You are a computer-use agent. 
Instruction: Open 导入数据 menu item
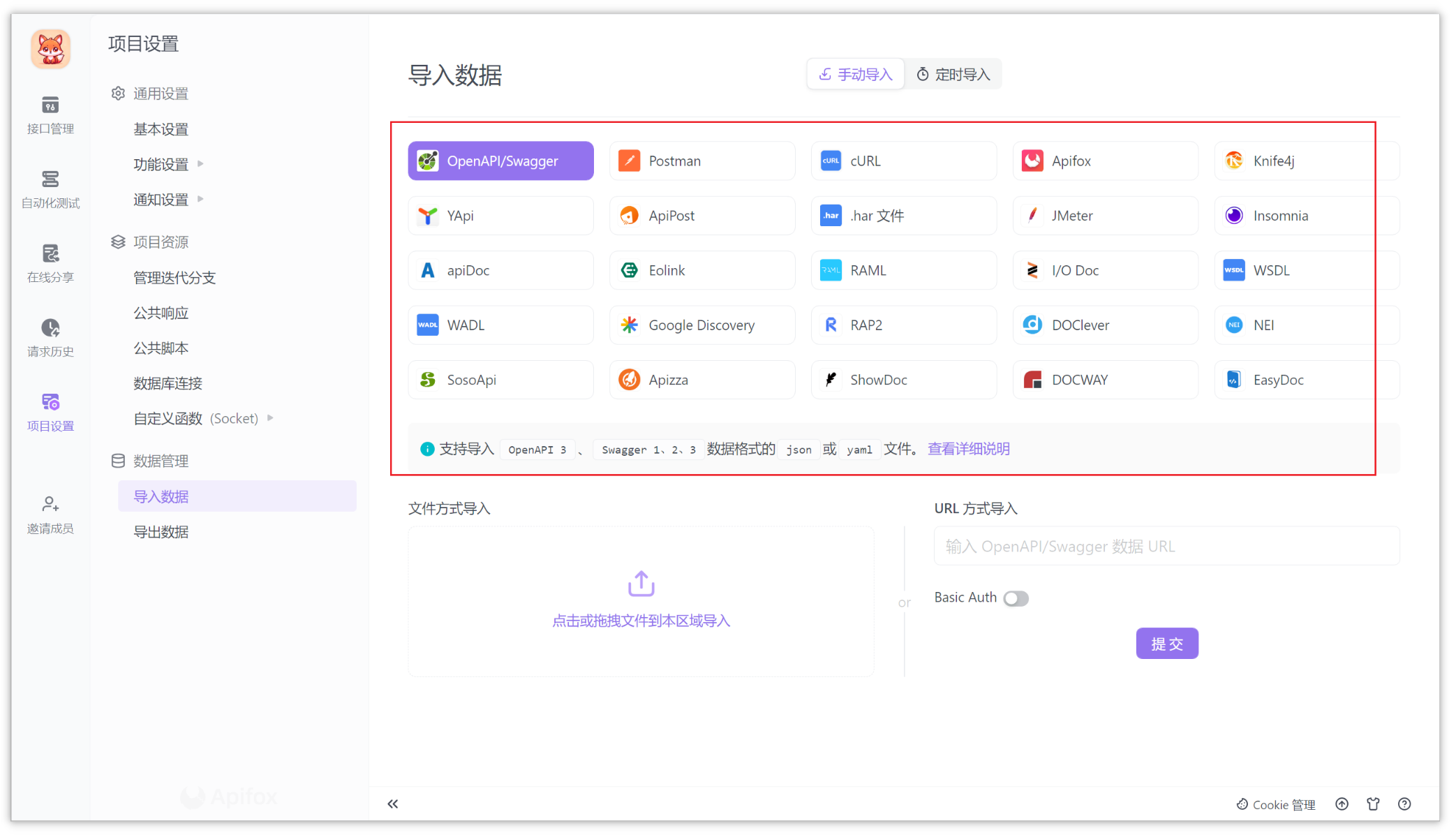(x=237, y=496)
